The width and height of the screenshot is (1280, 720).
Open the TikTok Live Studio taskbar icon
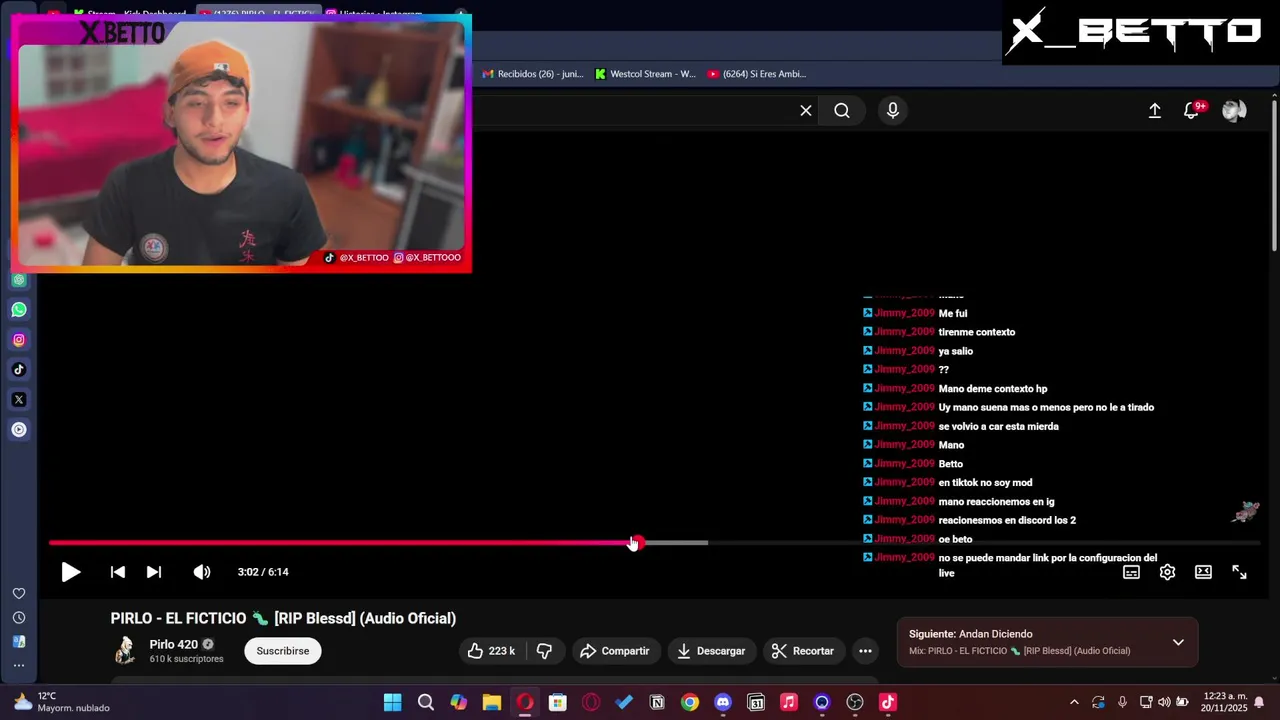[888, 703]
